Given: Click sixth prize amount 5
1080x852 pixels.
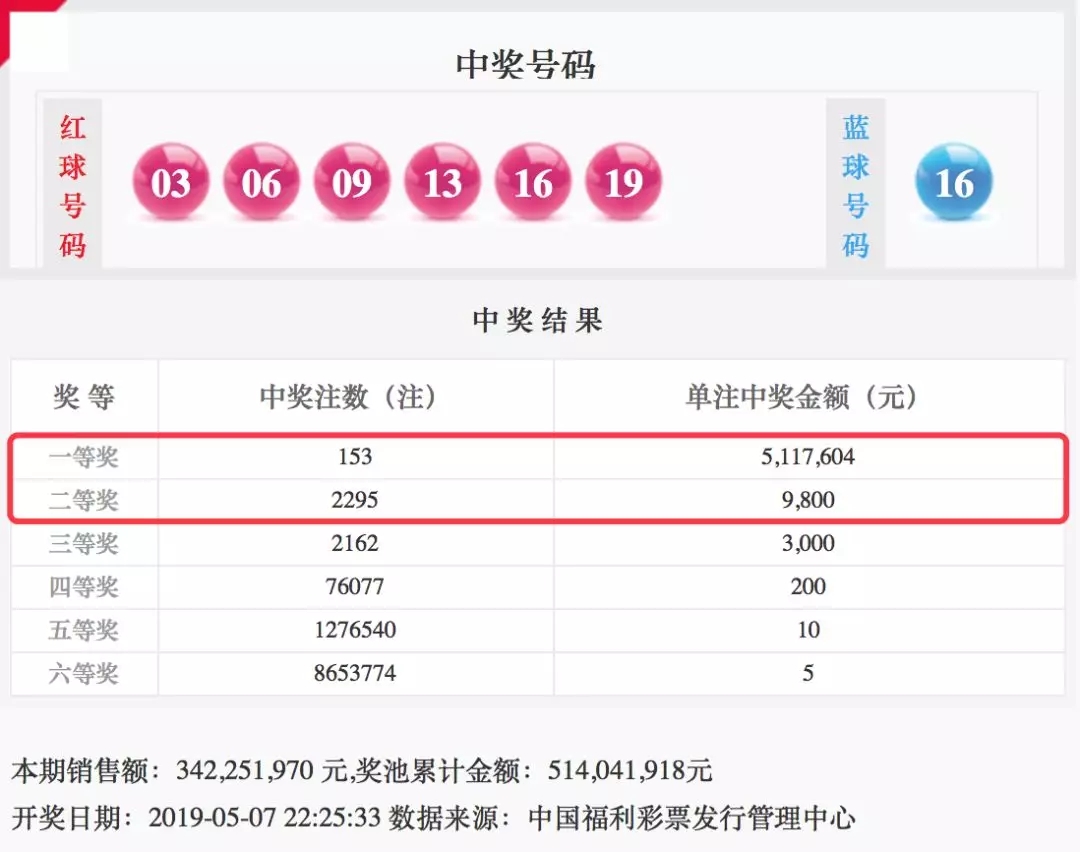Looking at the screenshot, I should [x=808, y=674].
